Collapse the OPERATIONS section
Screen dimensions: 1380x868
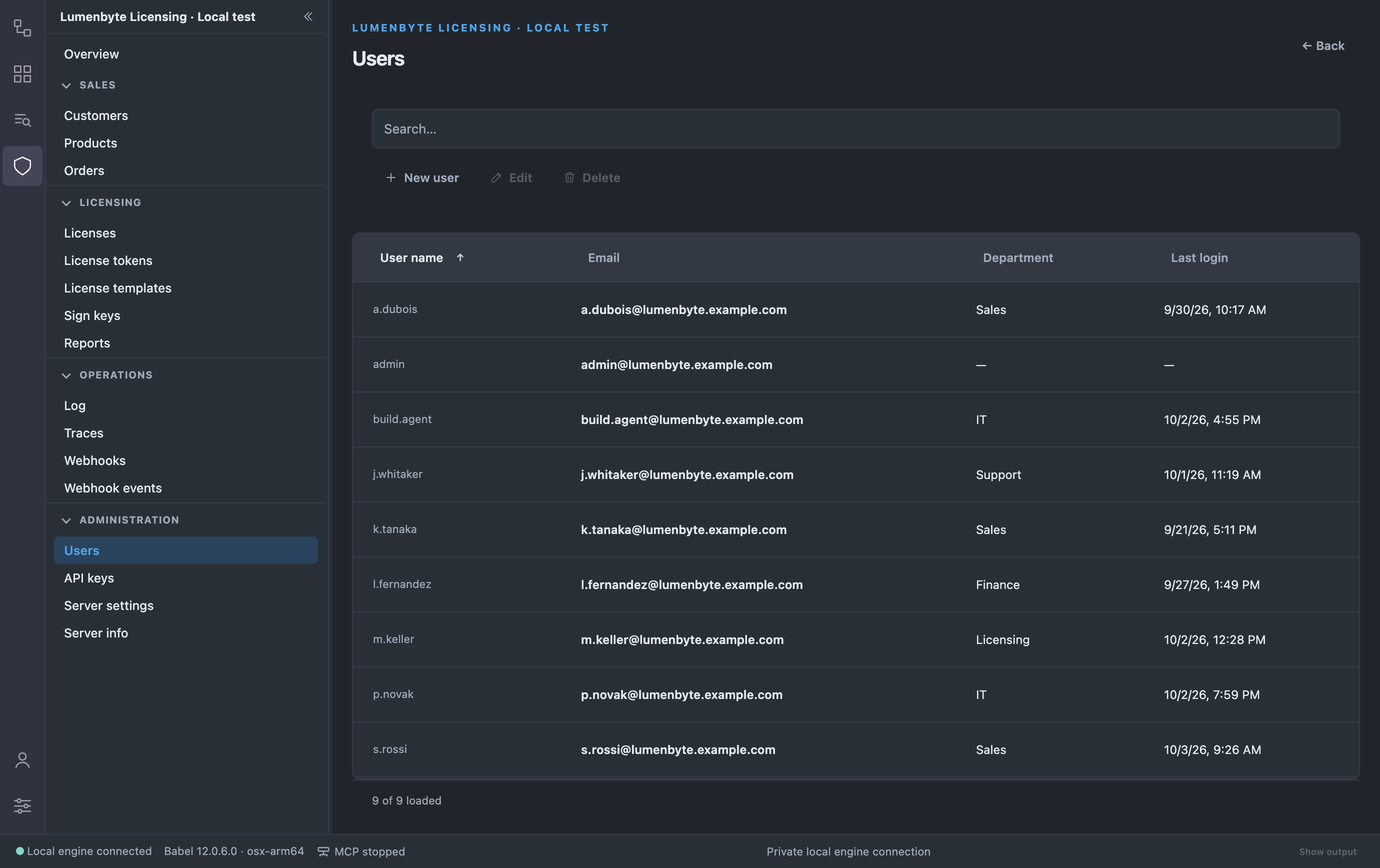click(x=66, y=375)
